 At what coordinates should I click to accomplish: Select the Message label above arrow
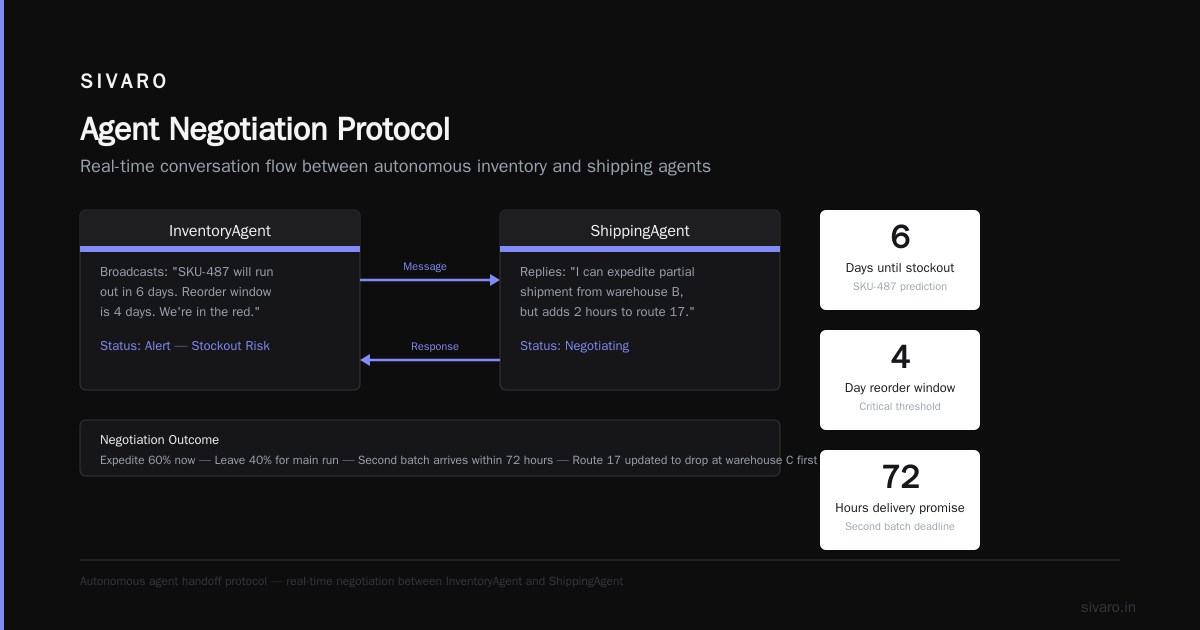coord(425,266)
